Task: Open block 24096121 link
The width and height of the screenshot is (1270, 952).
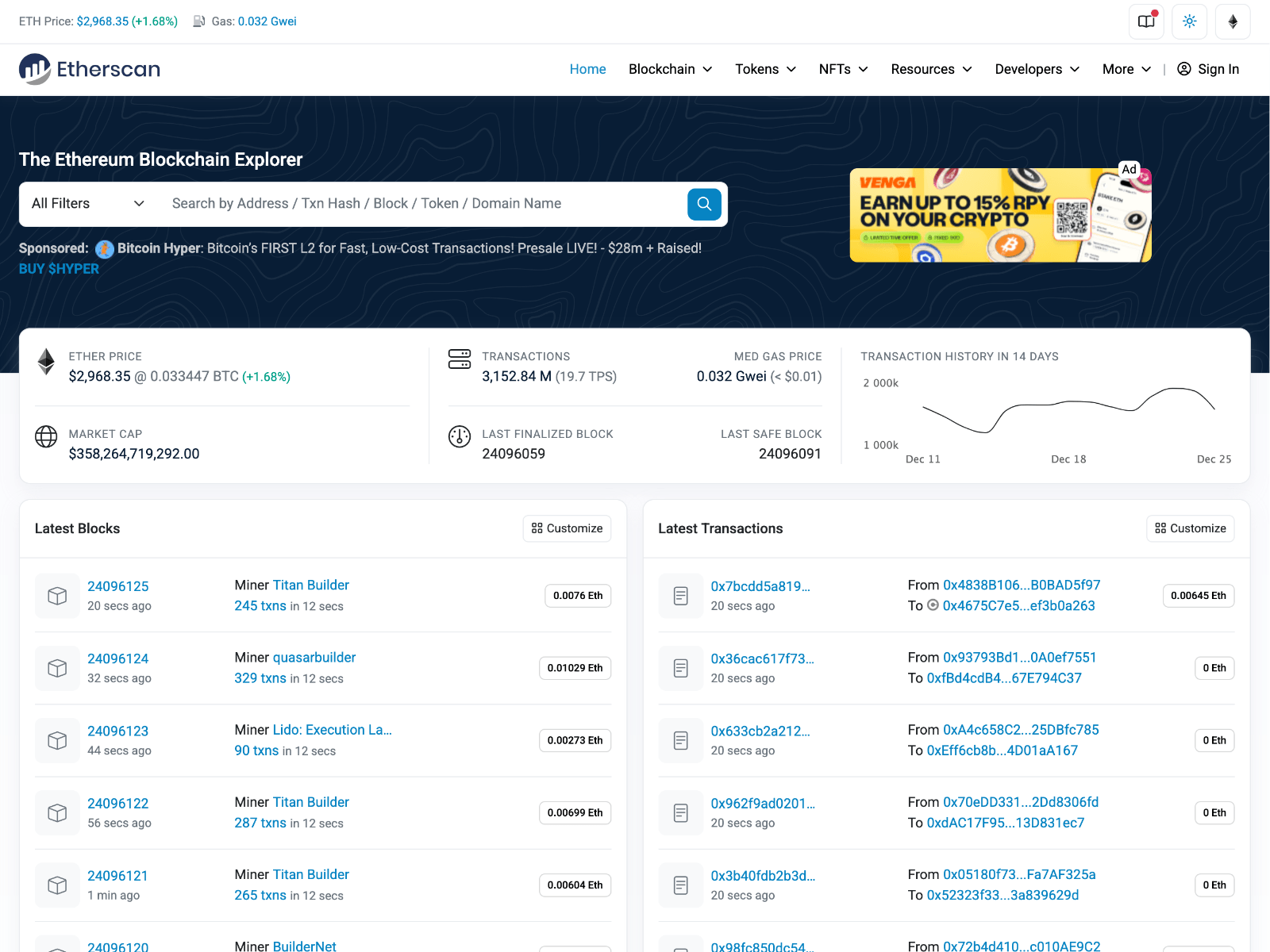Action: [x=117, y=876]
